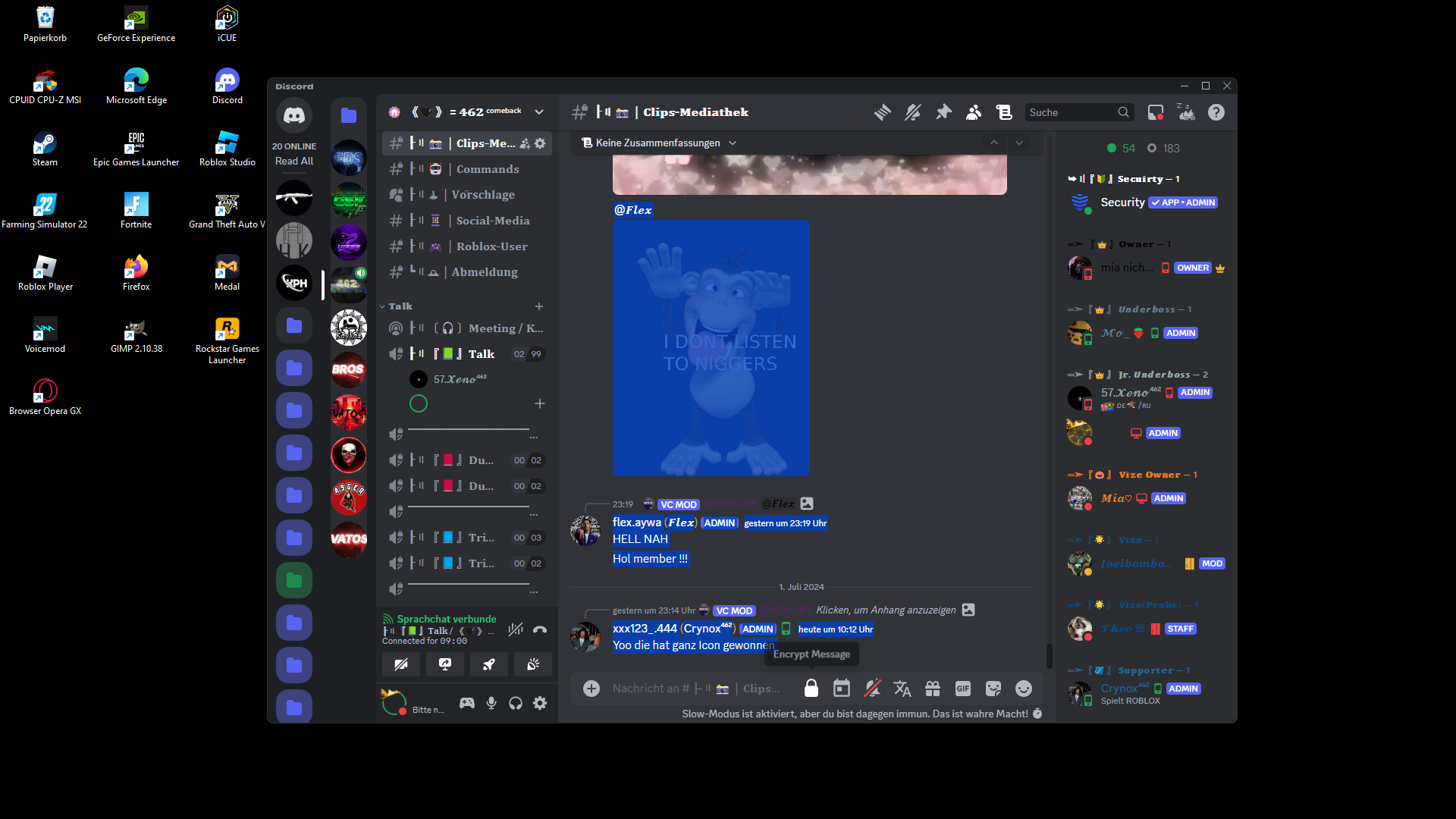Open the Abmeldung channel
The width and height of the screenshot is (1456, 819).
466,272
